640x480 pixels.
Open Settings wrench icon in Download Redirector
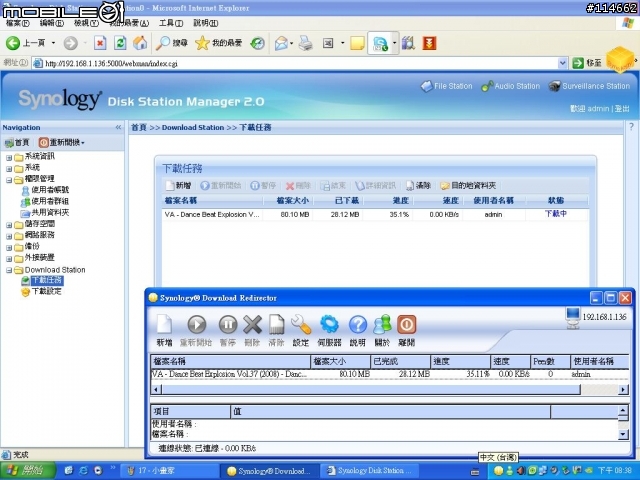[x=301, y=325]
